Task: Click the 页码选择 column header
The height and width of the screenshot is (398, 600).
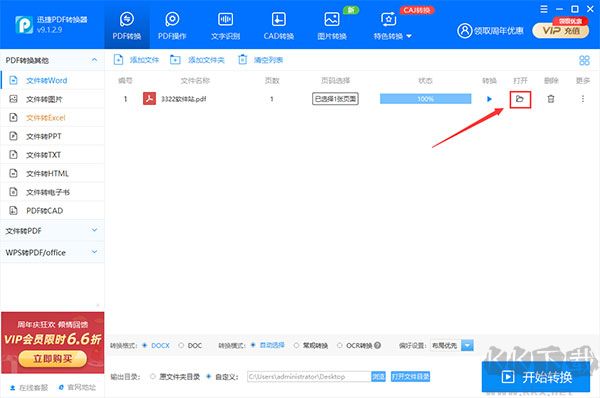Action: 335,81
